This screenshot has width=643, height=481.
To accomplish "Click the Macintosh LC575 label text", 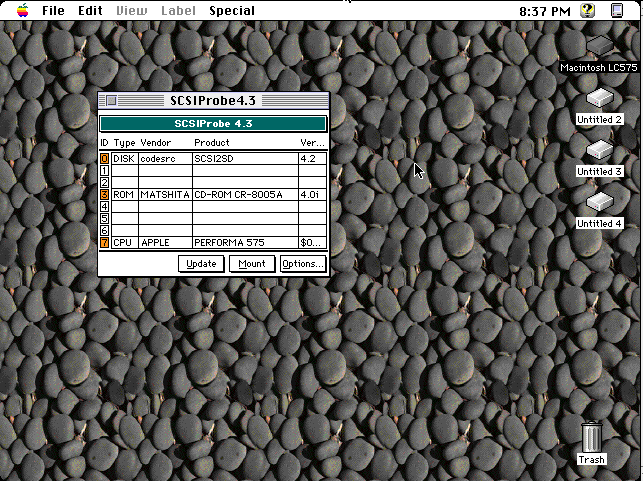I will point(599,68).
